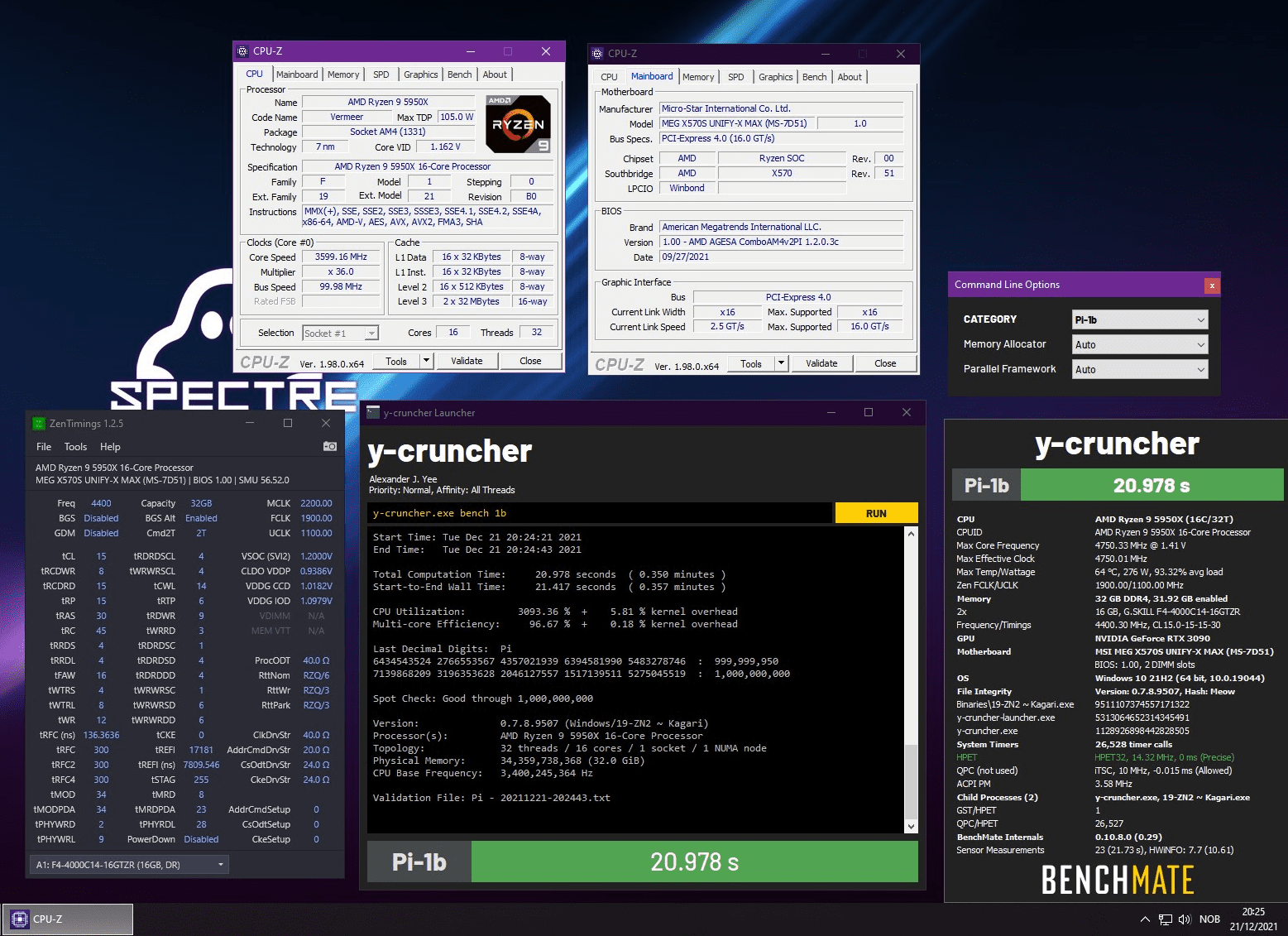Expand Tools arrow in CPU-Z Mainboard window
The height and width of the screenshot is (936, 1288).
click(x=781, y=363)
